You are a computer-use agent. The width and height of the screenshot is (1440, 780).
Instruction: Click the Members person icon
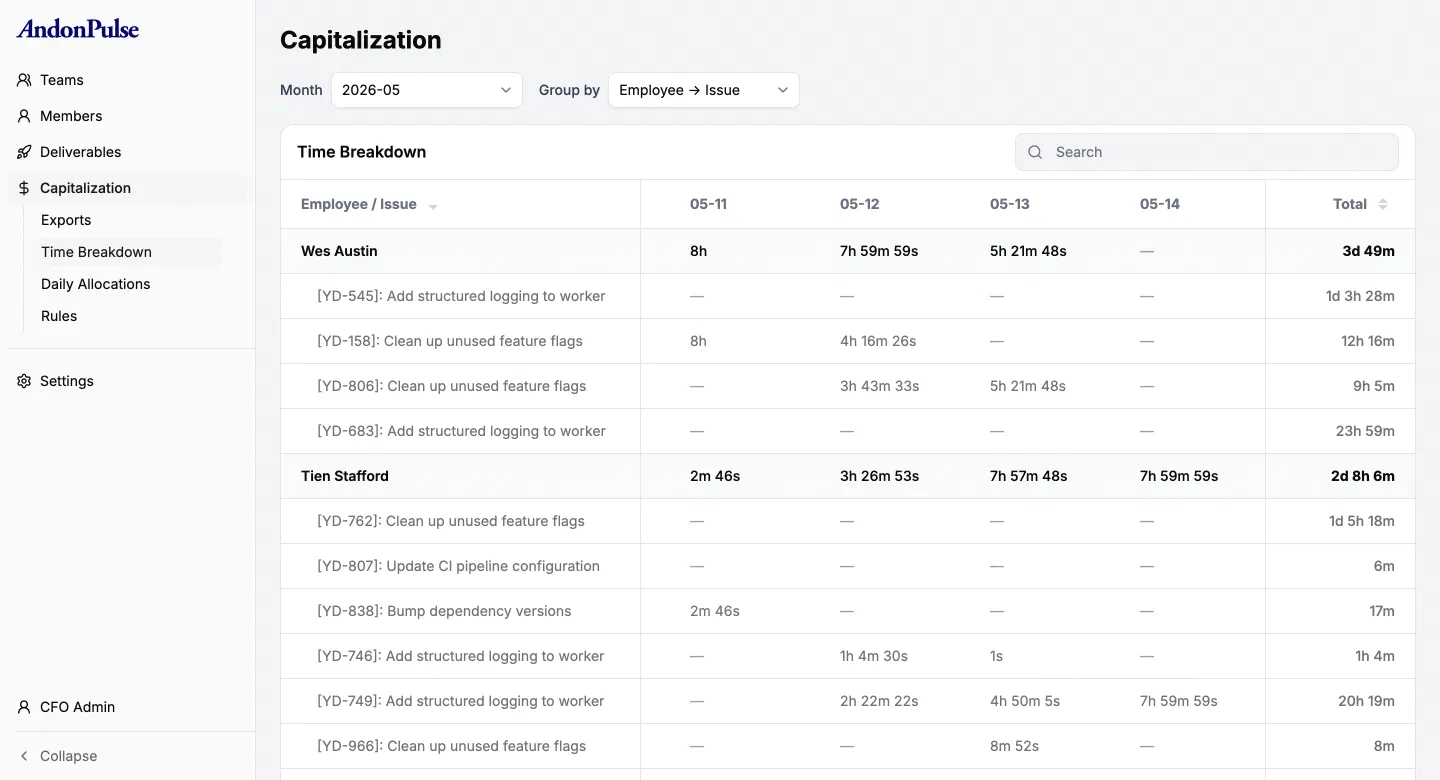tap(24, 116)
